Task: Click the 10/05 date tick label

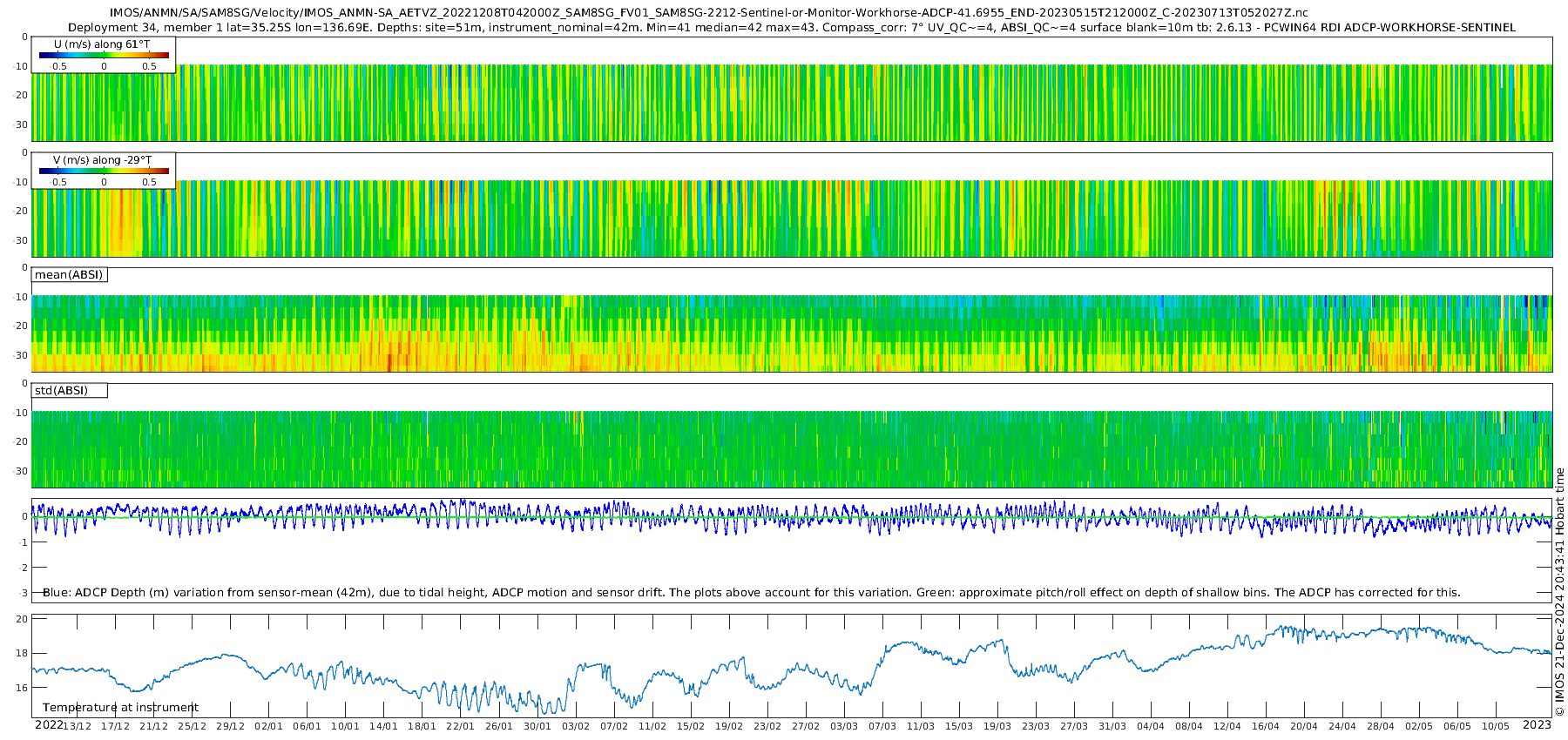Action: [1495, 727]
